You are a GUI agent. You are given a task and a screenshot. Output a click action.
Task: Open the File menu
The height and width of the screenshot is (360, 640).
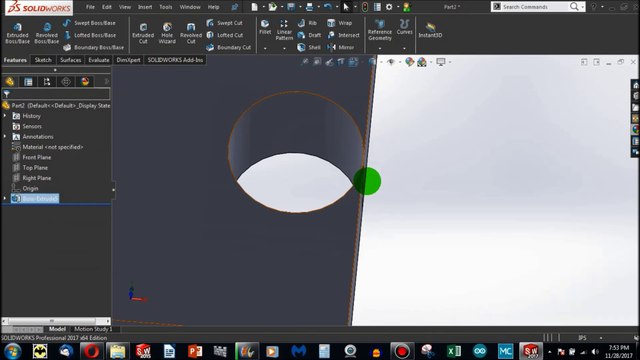click(90, 7)
